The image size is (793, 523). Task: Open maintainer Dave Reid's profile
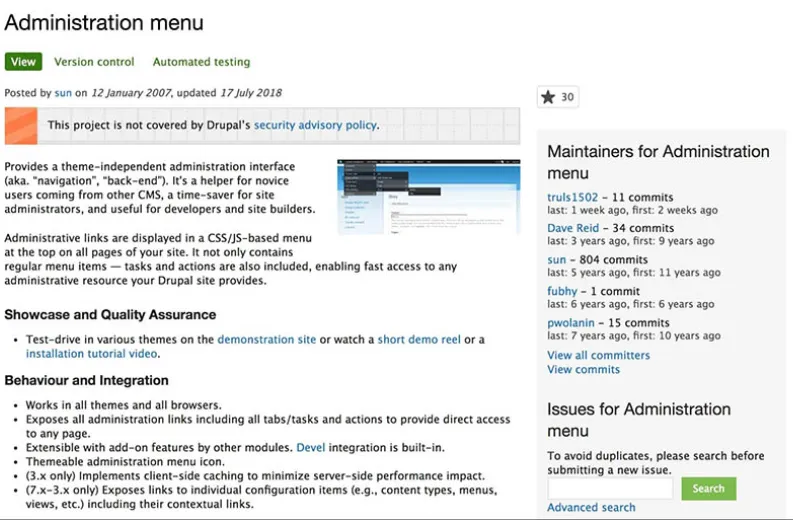573,228
